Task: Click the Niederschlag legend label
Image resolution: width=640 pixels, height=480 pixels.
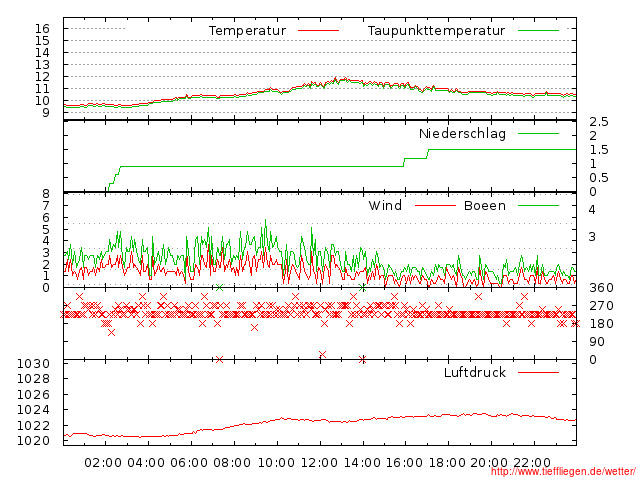Action: point(462,134)
